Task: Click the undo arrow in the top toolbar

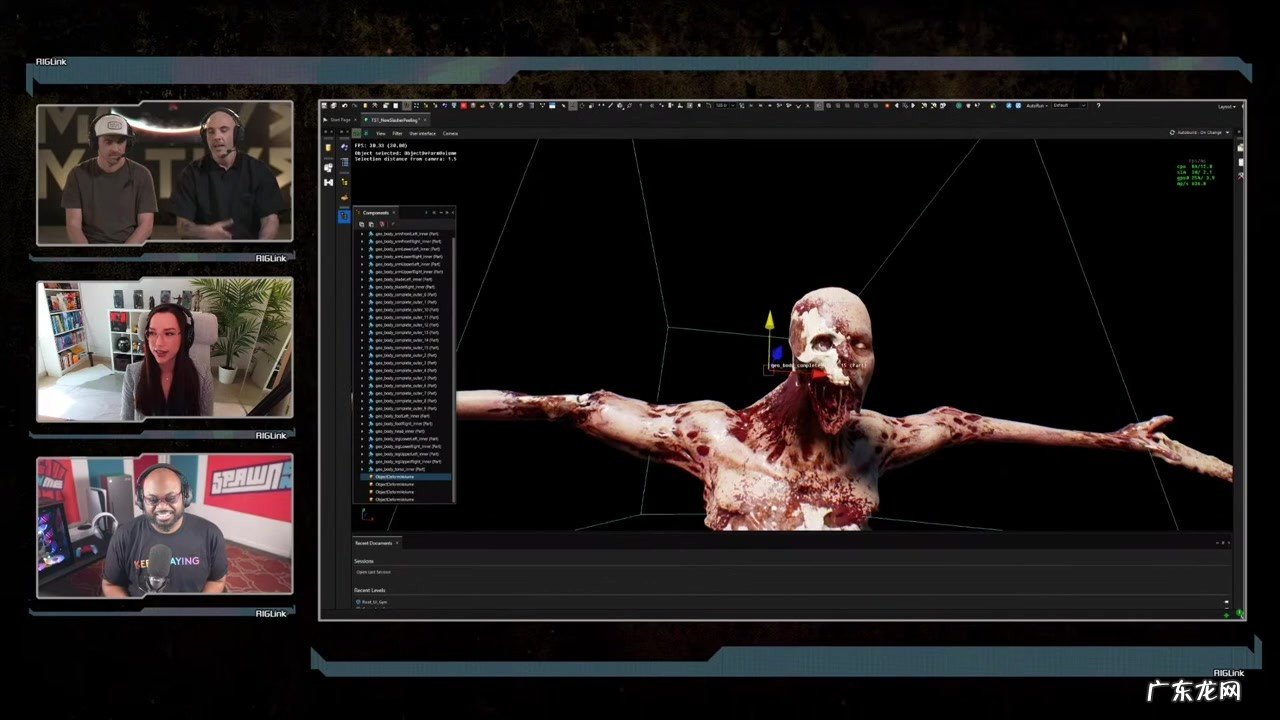Action: coord(345,105)
